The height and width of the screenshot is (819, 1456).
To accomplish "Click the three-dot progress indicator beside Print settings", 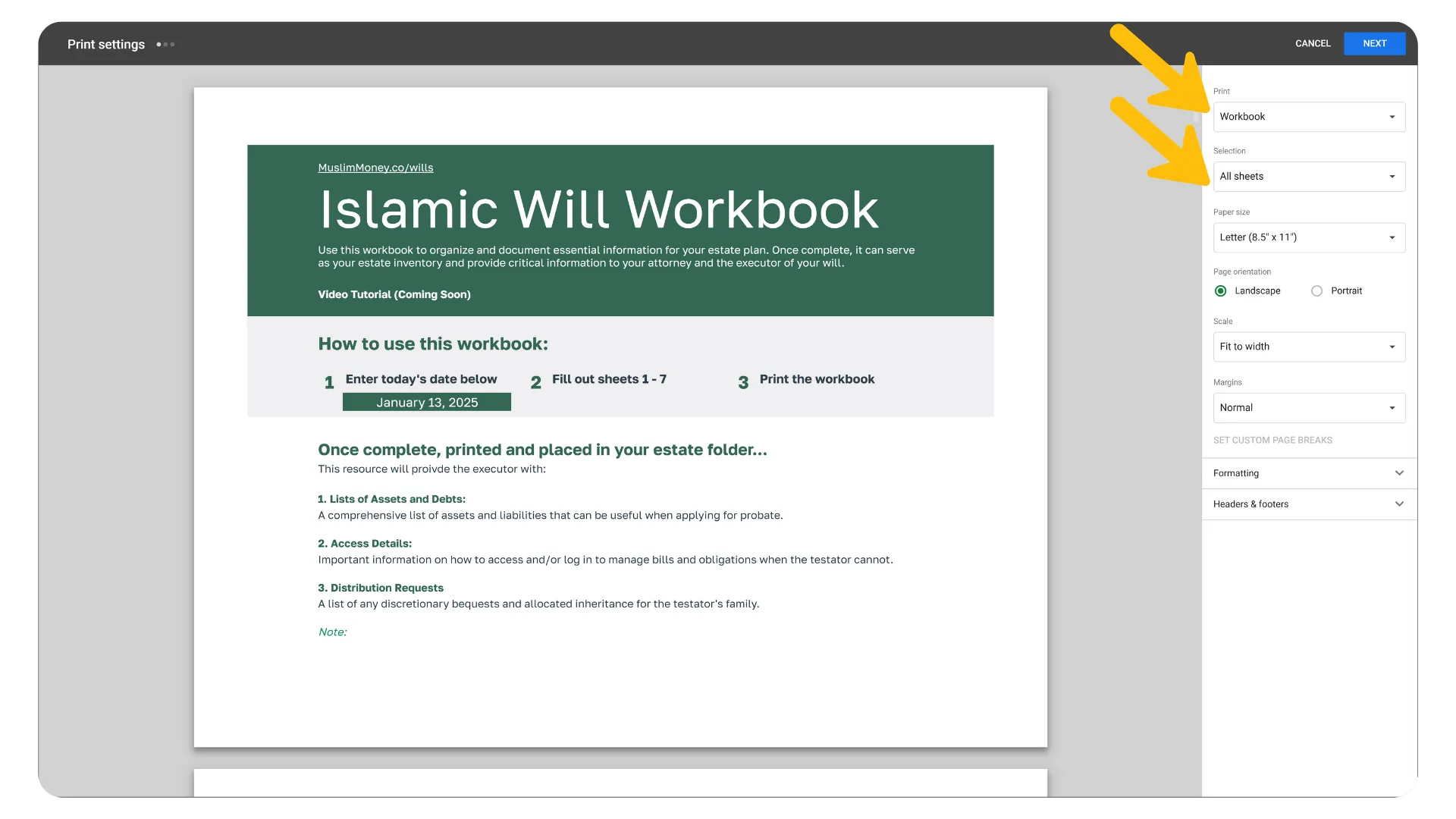I will point(165,45).
